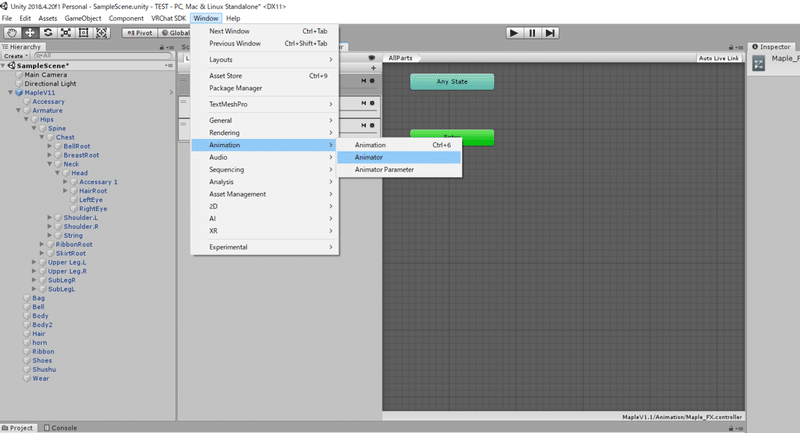The image size is (800, 433).
Task: Click the Pause button
Action: tap(532, 33)
